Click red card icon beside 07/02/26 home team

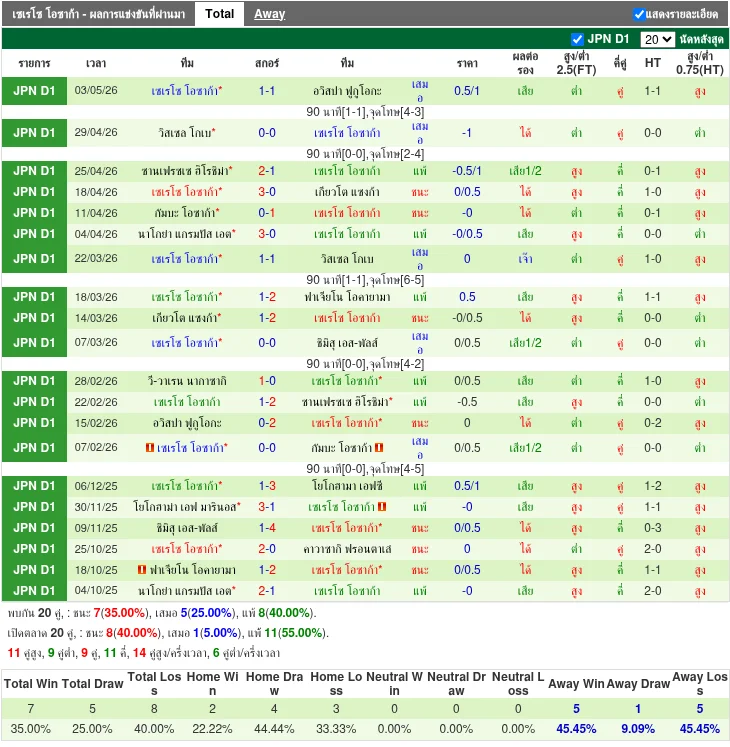pos(150,448)
